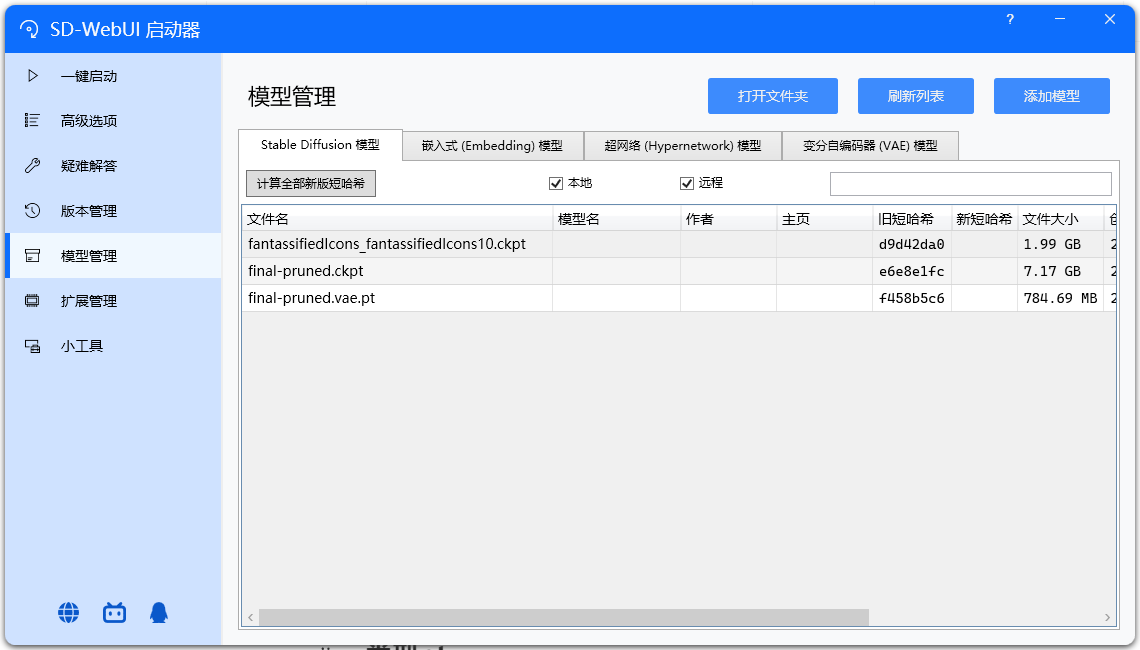This screenshot has width=1140, height=650.
Task: Open the globe website icon
Action: 68,613
